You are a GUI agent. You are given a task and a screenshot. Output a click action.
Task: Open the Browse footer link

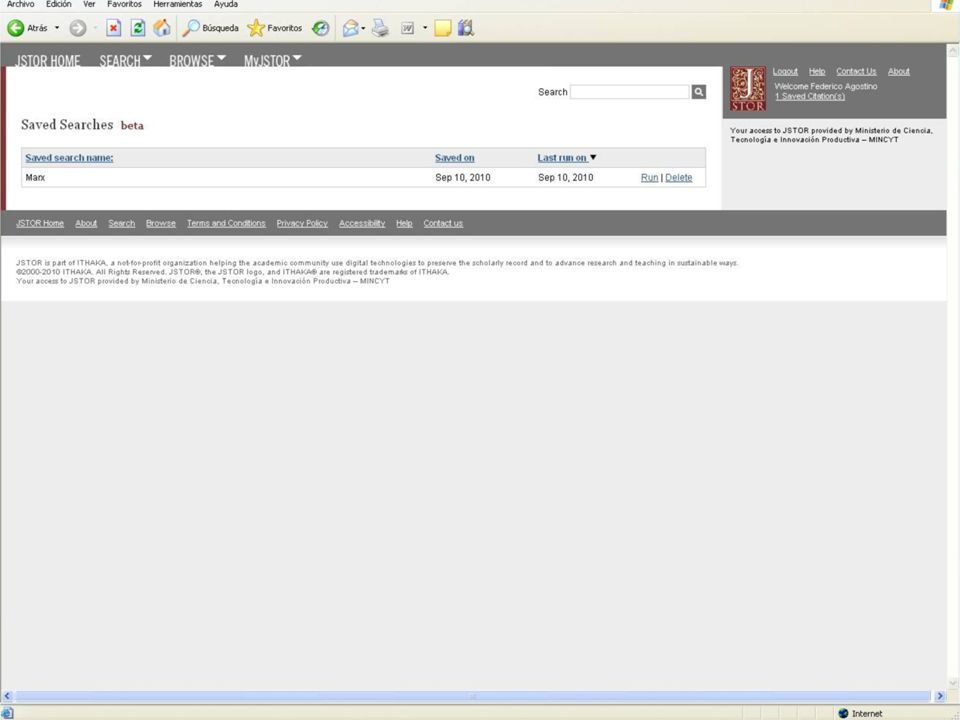[x=160, y=223]
